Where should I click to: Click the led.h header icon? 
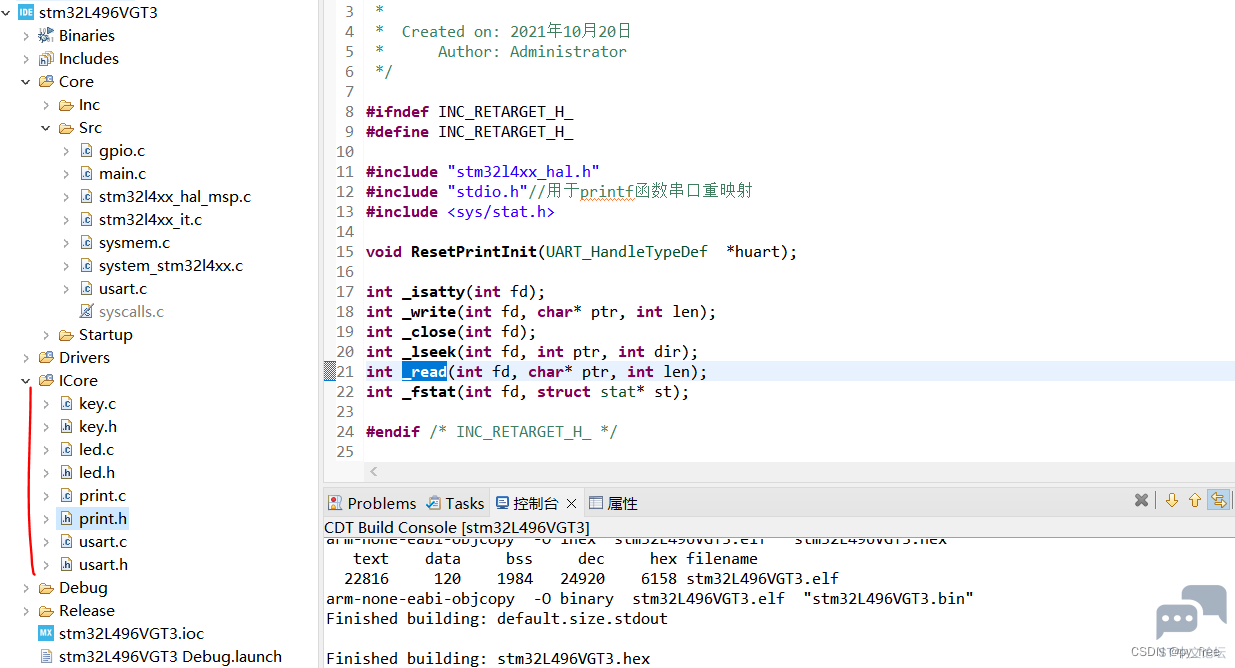coord(67,473)
